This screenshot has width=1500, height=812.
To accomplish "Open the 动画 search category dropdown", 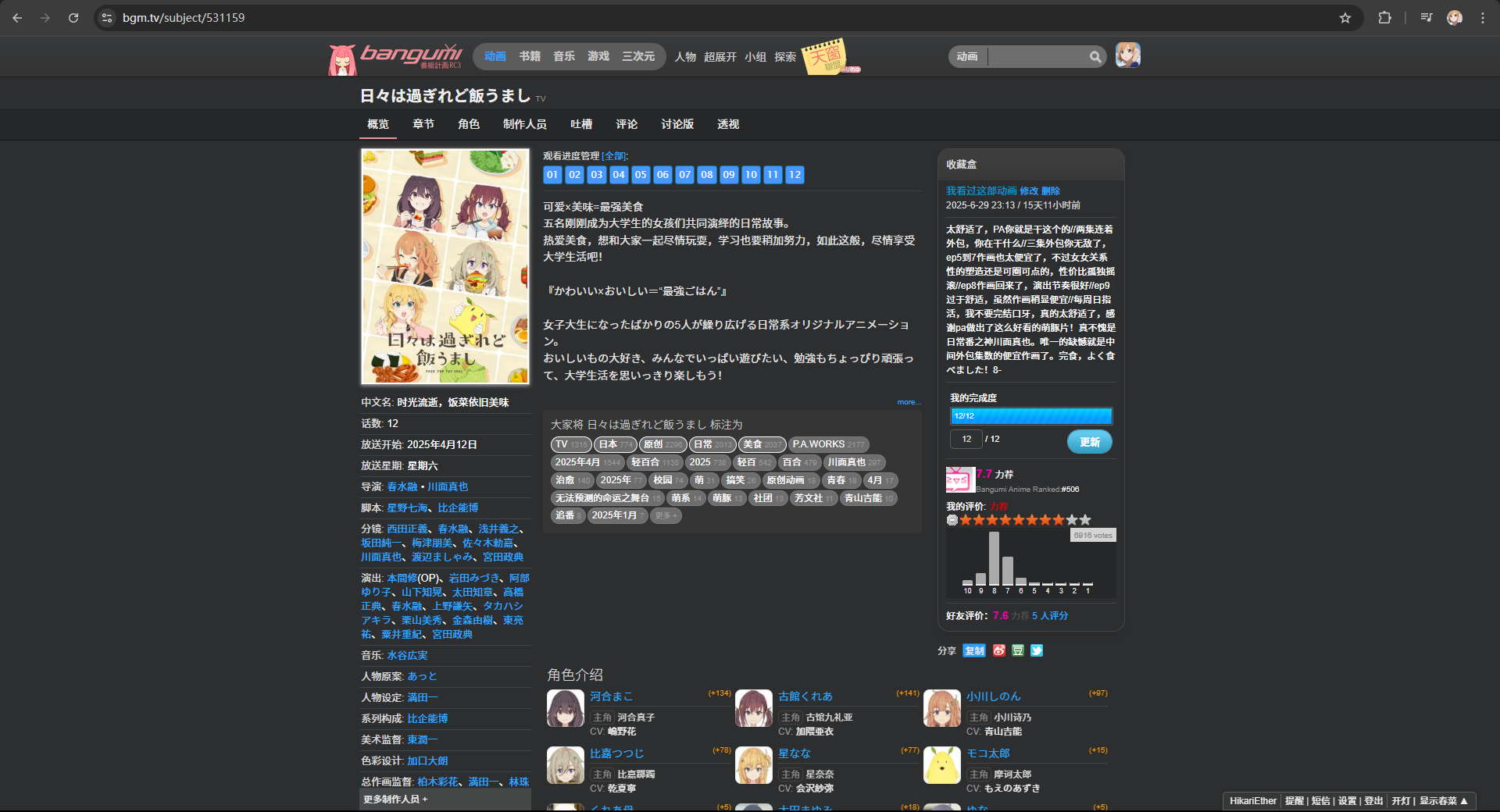I will point(967,56).
